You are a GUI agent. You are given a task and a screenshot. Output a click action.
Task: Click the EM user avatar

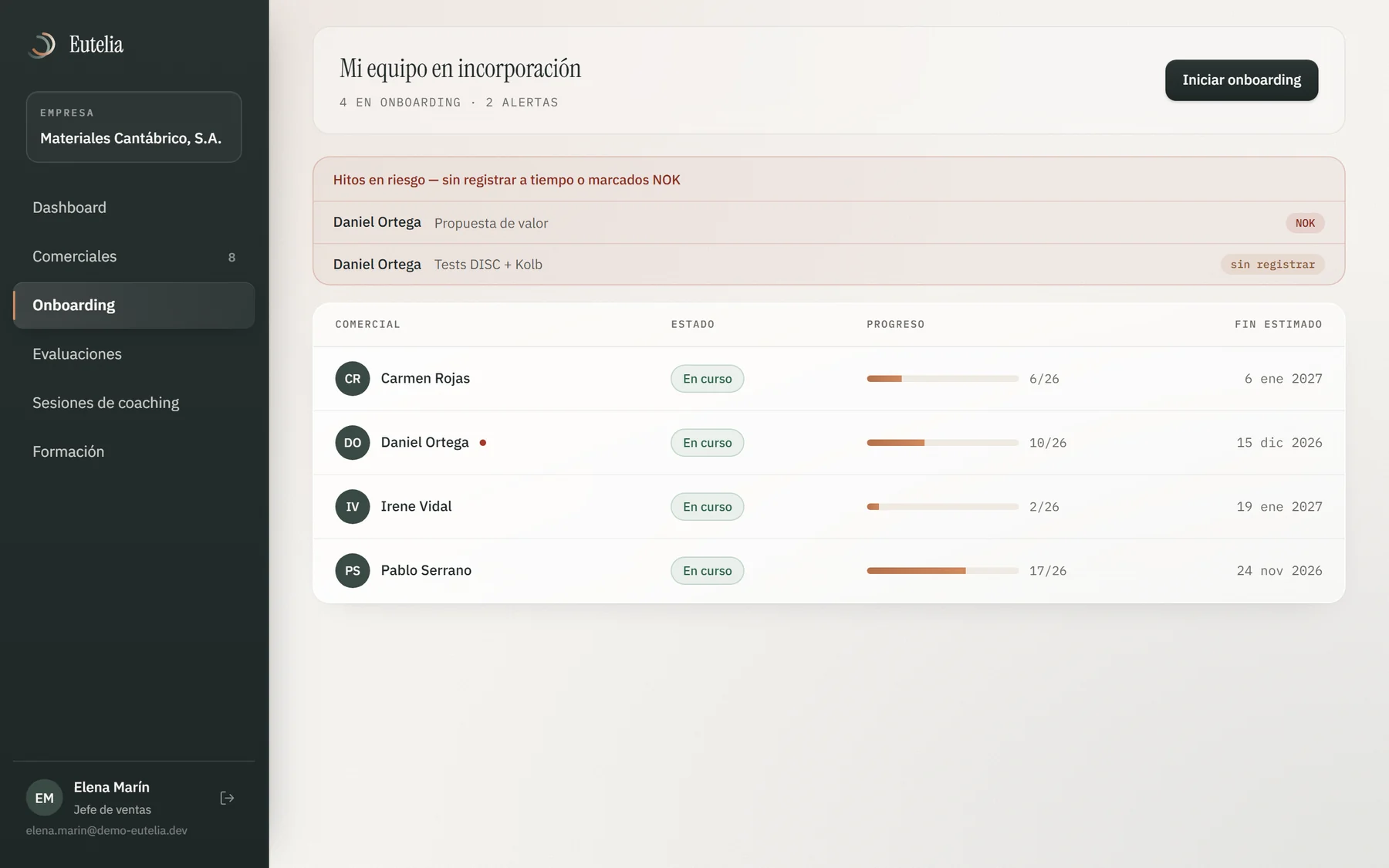pos(44,798)
